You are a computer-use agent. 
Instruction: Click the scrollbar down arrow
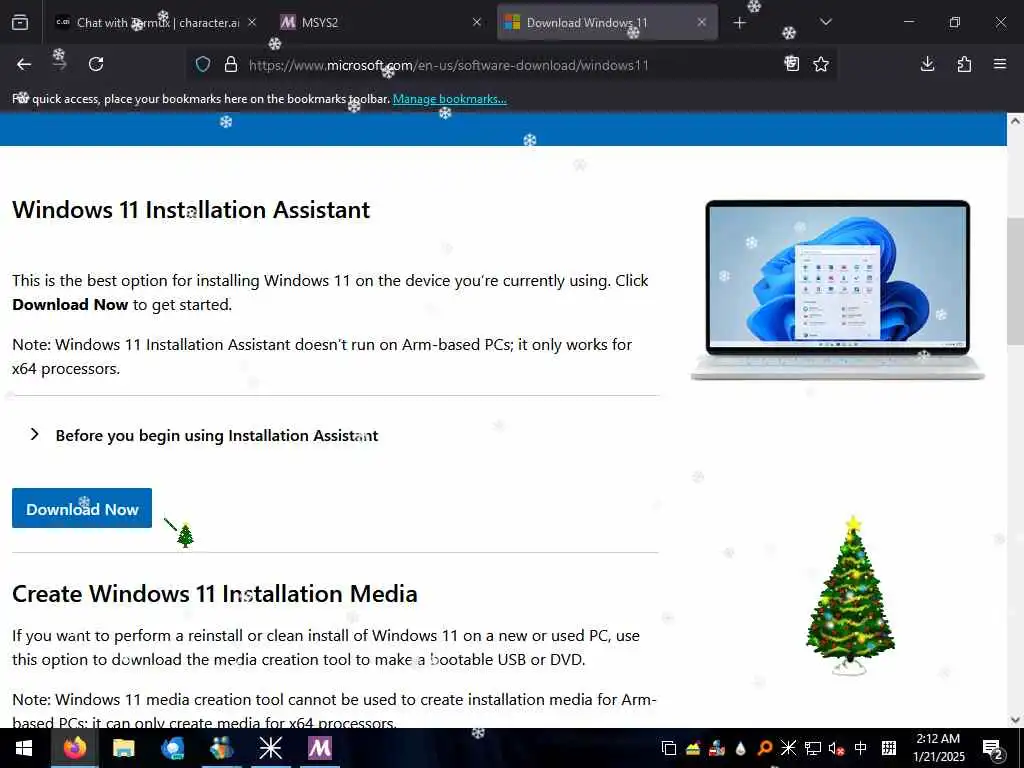[x=1015, y=720]
